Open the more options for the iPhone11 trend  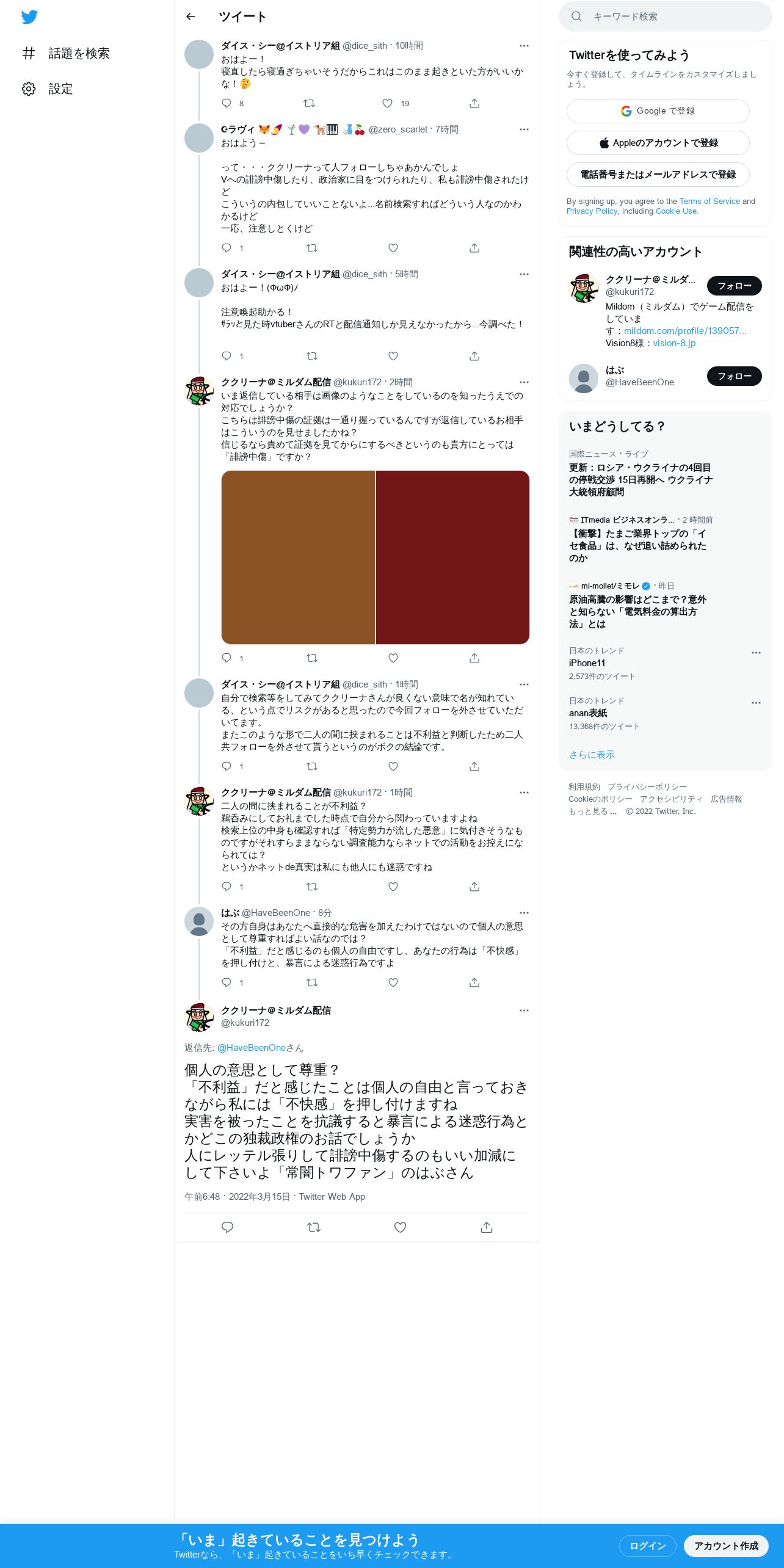pos(756,653)
